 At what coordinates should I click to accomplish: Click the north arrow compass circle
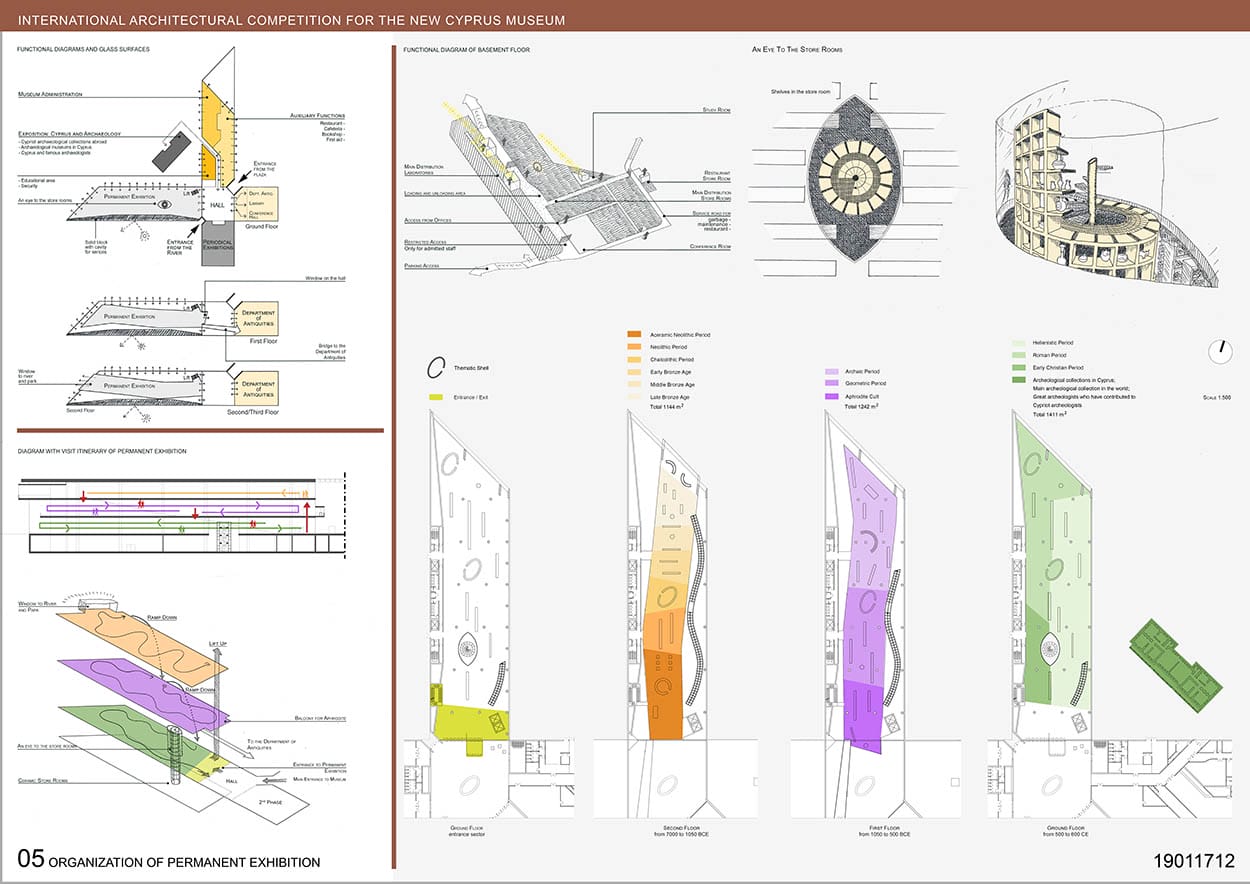click(x=1218, y=352)
